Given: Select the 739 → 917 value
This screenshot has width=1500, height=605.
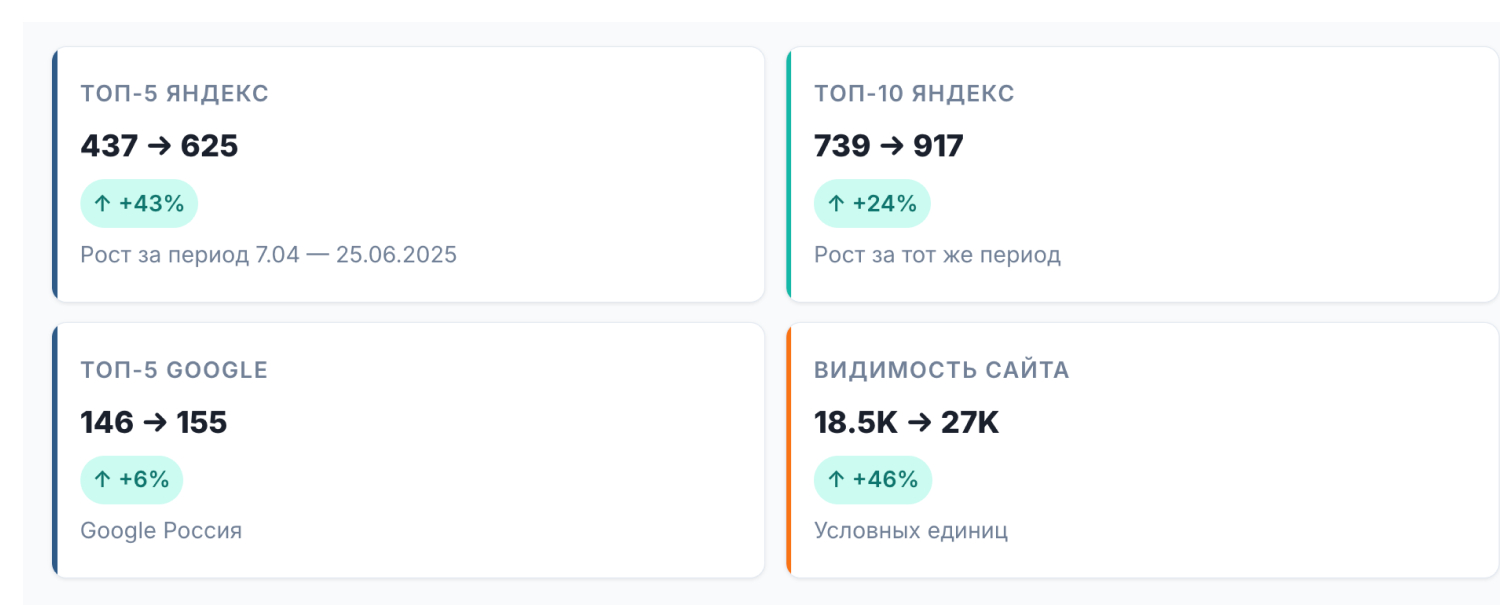Looking at the screenshot, I should pos(888,146).
